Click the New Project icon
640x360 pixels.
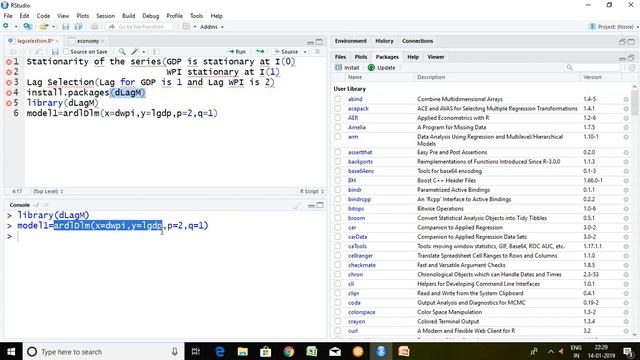coord(27,27)
